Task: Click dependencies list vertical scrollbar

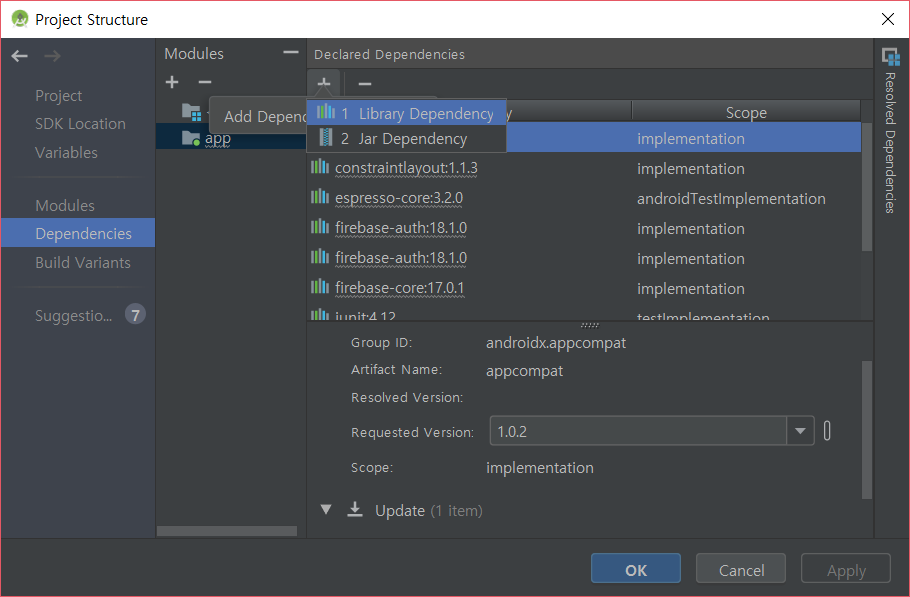Action: coord(866,187)
